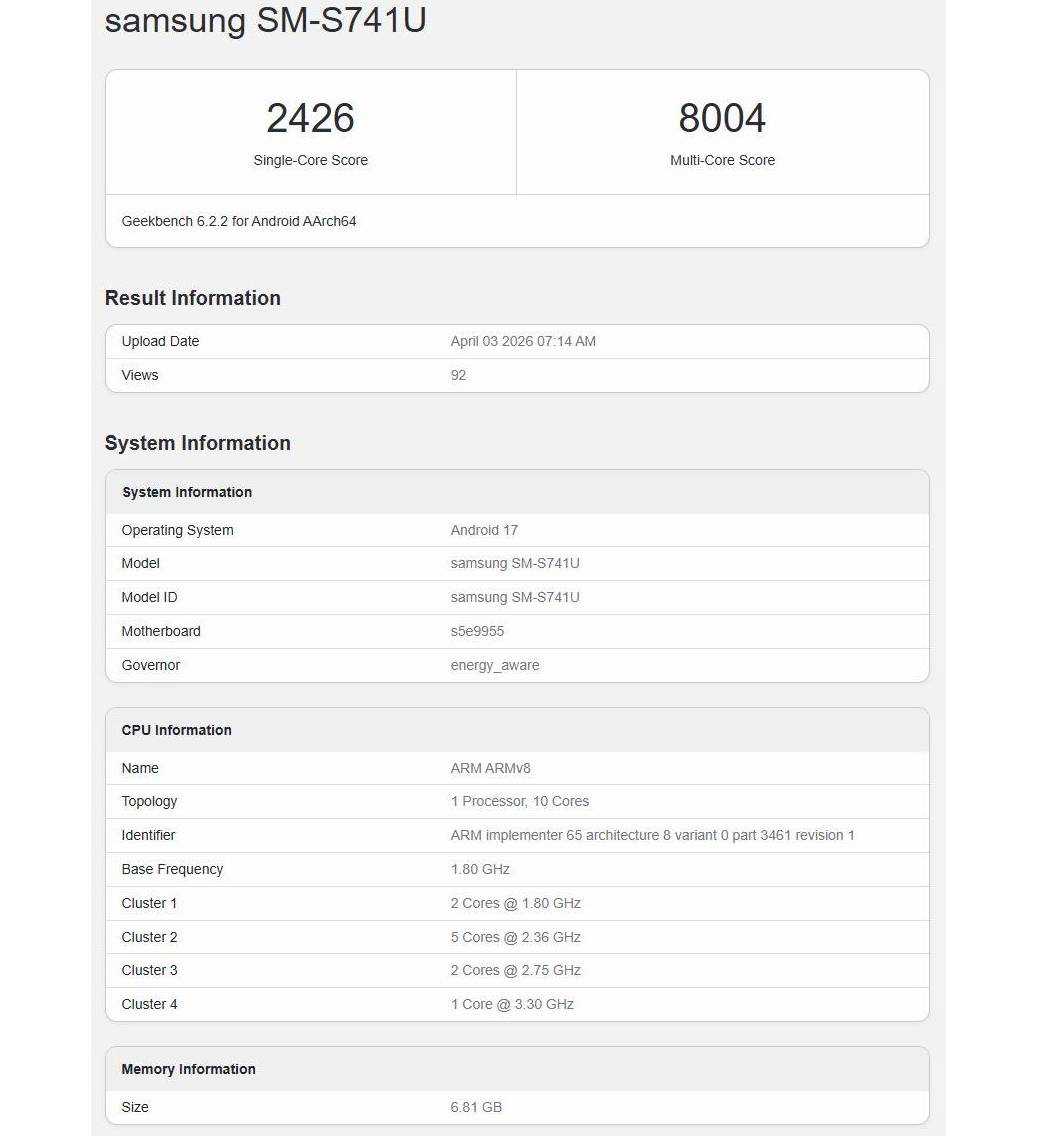The height and width of the screenshot is (1136, 1038).
Task: Click the CPU Name label
Action: tap(140, 768)
